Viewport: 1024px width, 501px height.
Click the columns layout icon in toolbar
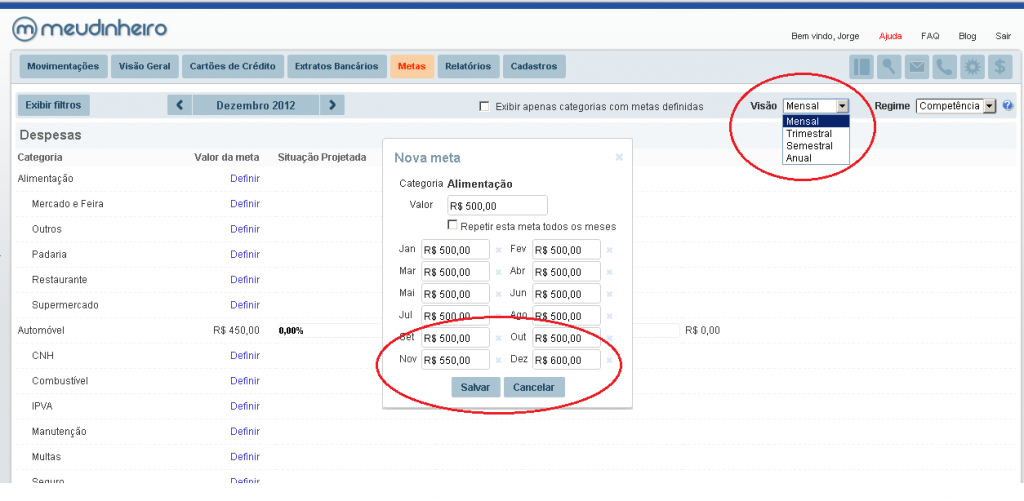click(x=861, y=67)
